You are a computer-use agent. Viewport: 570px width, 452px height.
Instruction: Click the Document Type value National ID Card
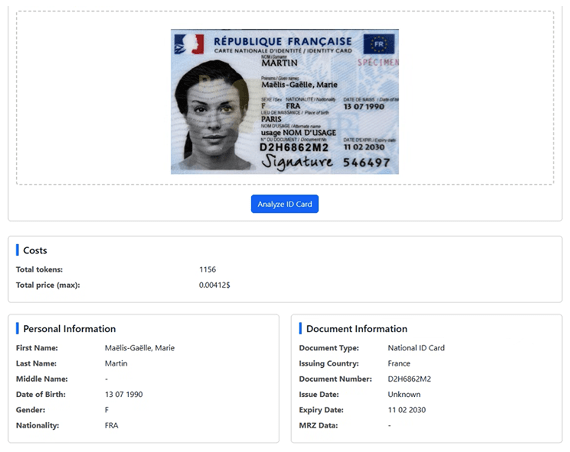click(416, 348)
